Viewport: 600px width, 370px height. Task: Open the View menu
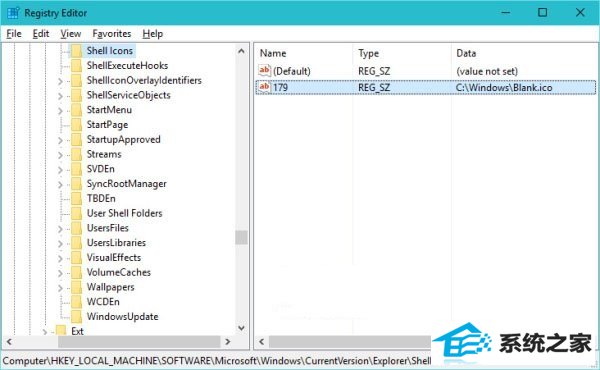coord(70,34)
